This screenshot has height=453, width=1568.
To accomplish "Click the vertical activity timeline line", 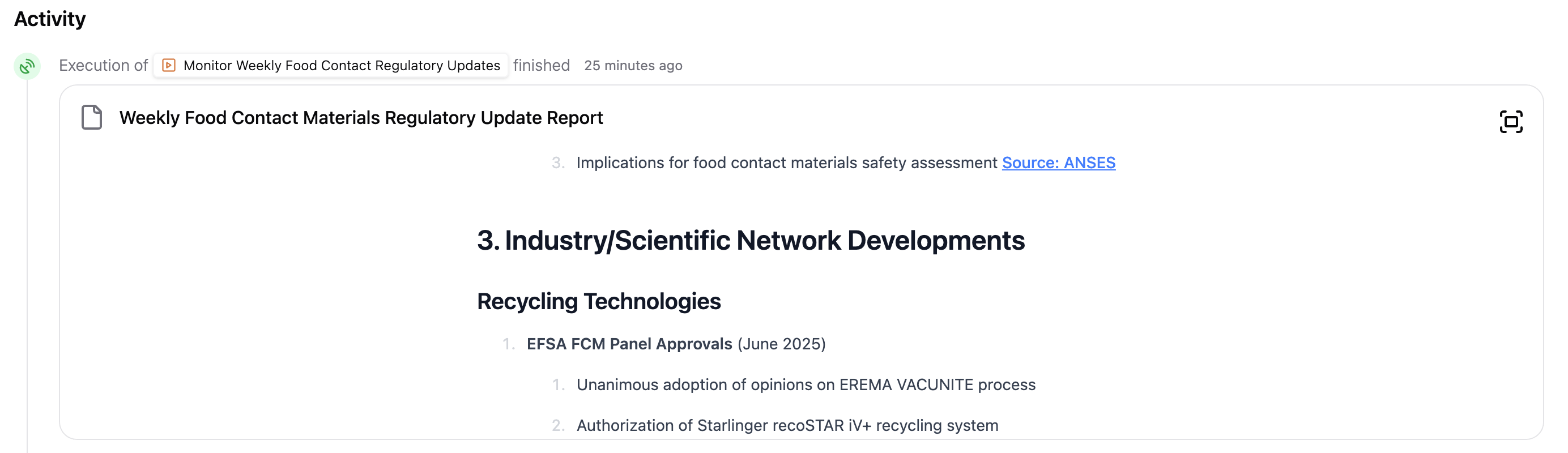I will click(27, 266).
